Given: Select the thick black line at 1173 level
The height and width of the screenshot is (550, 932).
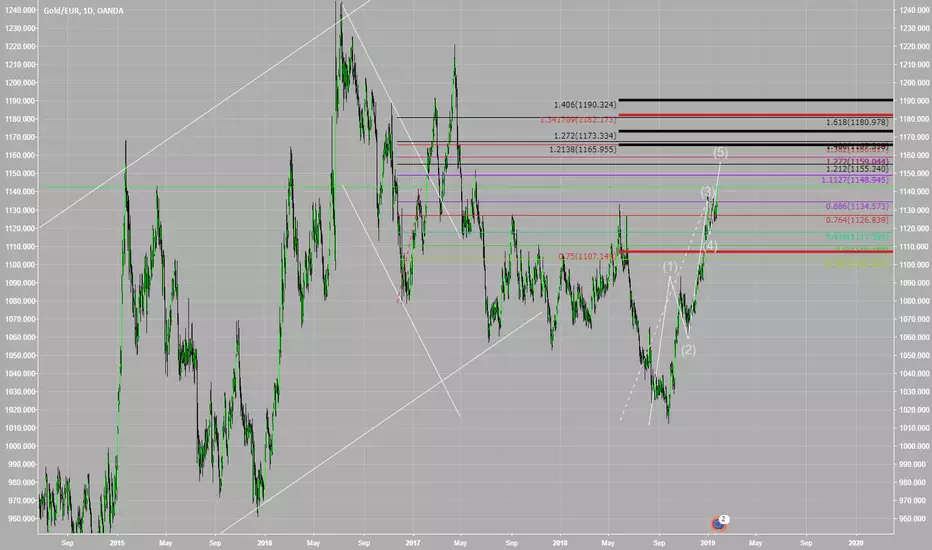Looking at the screenshot, I should [x=755, y=131].
